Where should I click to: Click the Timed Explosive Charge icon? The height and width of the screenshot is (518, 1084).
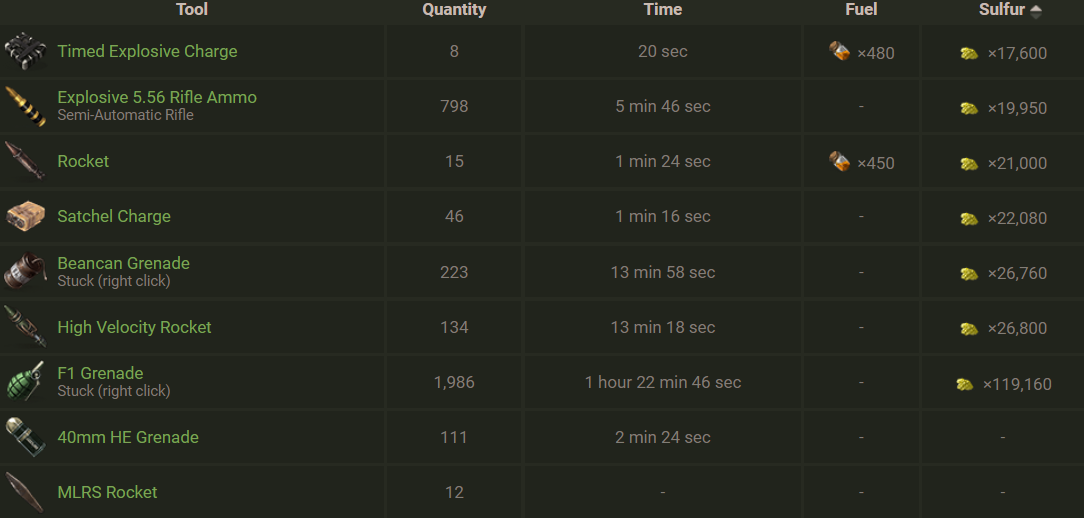pos(24,52)
